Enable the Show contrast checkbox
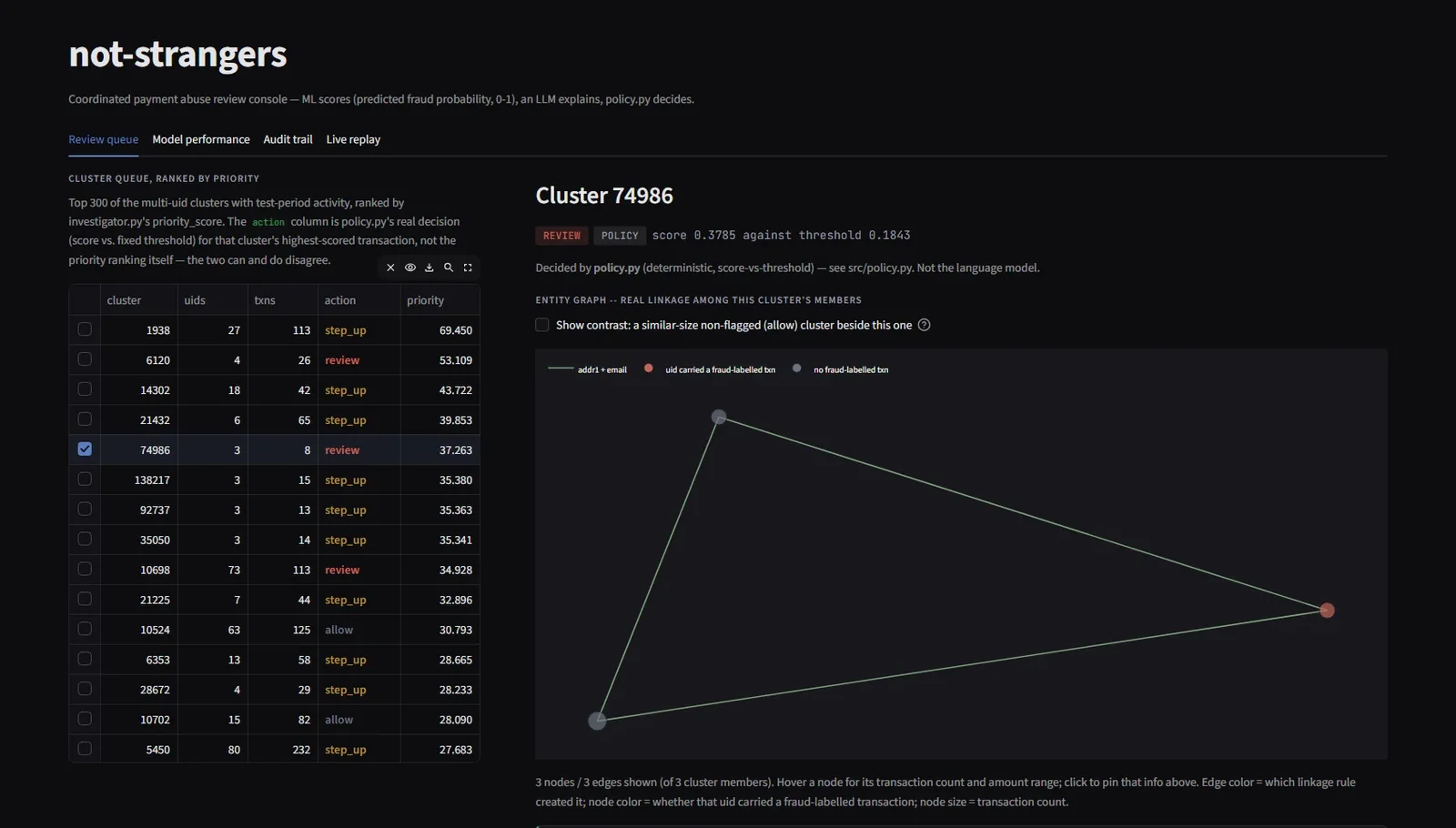The image size is (1456, 828). (x=542, y=325)
